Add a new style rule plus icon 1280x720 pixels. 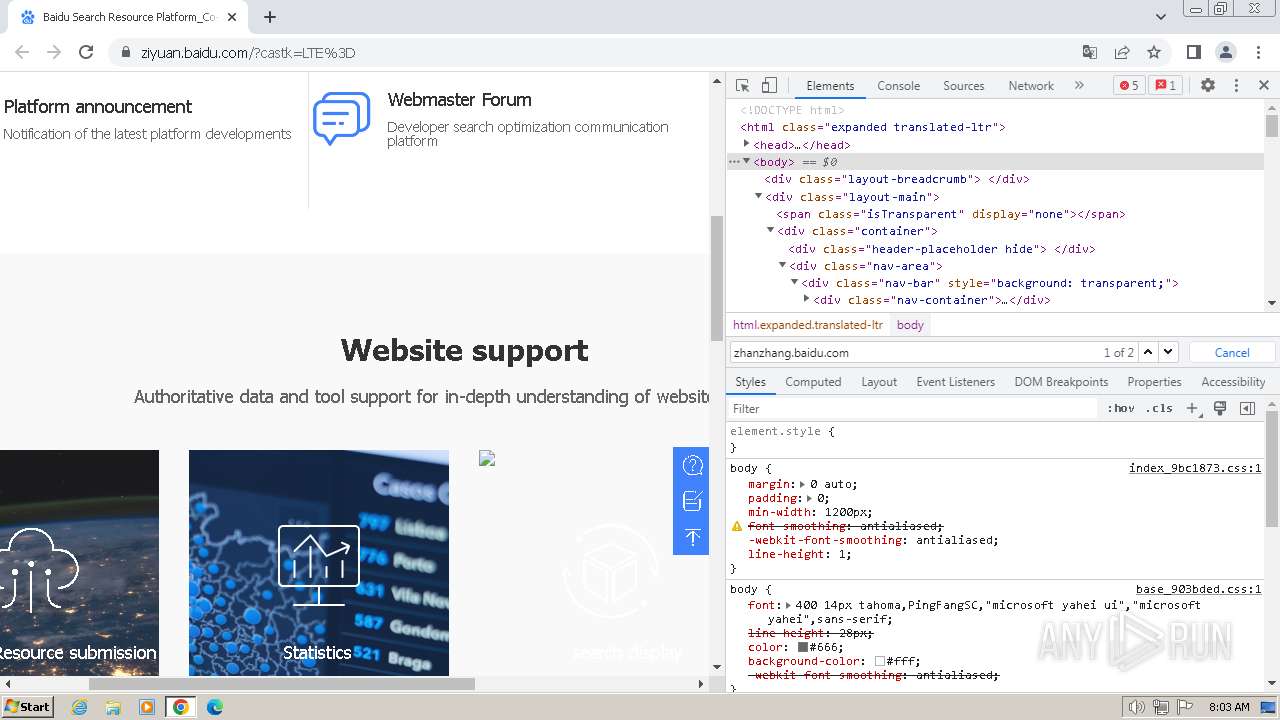[1192, 408]
